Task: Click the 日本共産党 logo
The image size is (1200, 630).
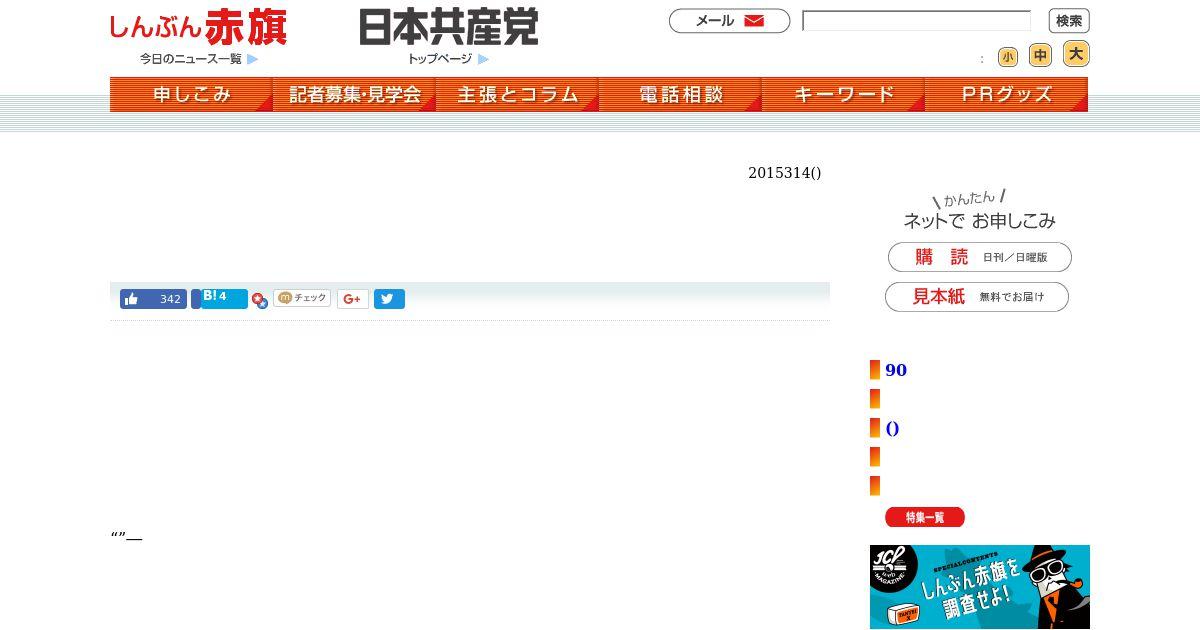Action: pos(448,27)
